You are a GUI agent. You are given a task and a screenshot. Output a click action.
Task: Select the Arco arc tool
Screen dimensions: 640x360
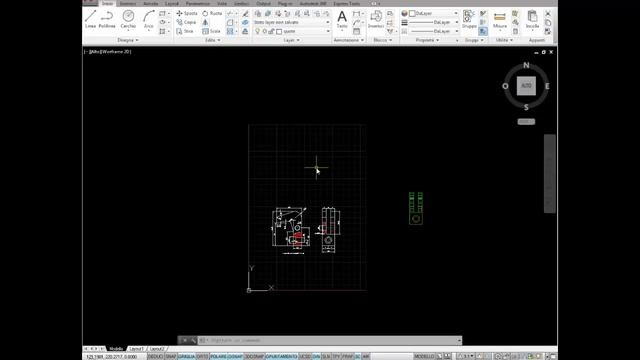point(149,19)
